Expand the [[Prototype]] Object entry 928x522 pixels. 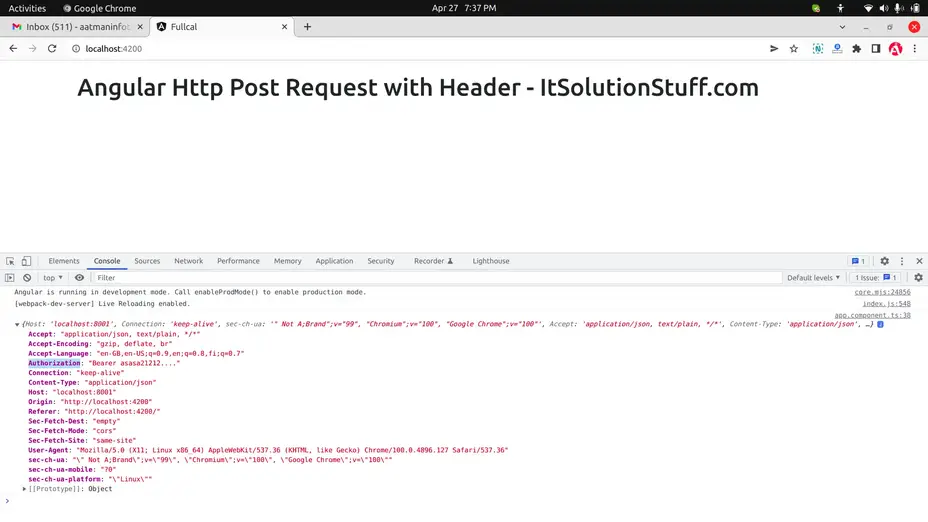tap(24, 489)
